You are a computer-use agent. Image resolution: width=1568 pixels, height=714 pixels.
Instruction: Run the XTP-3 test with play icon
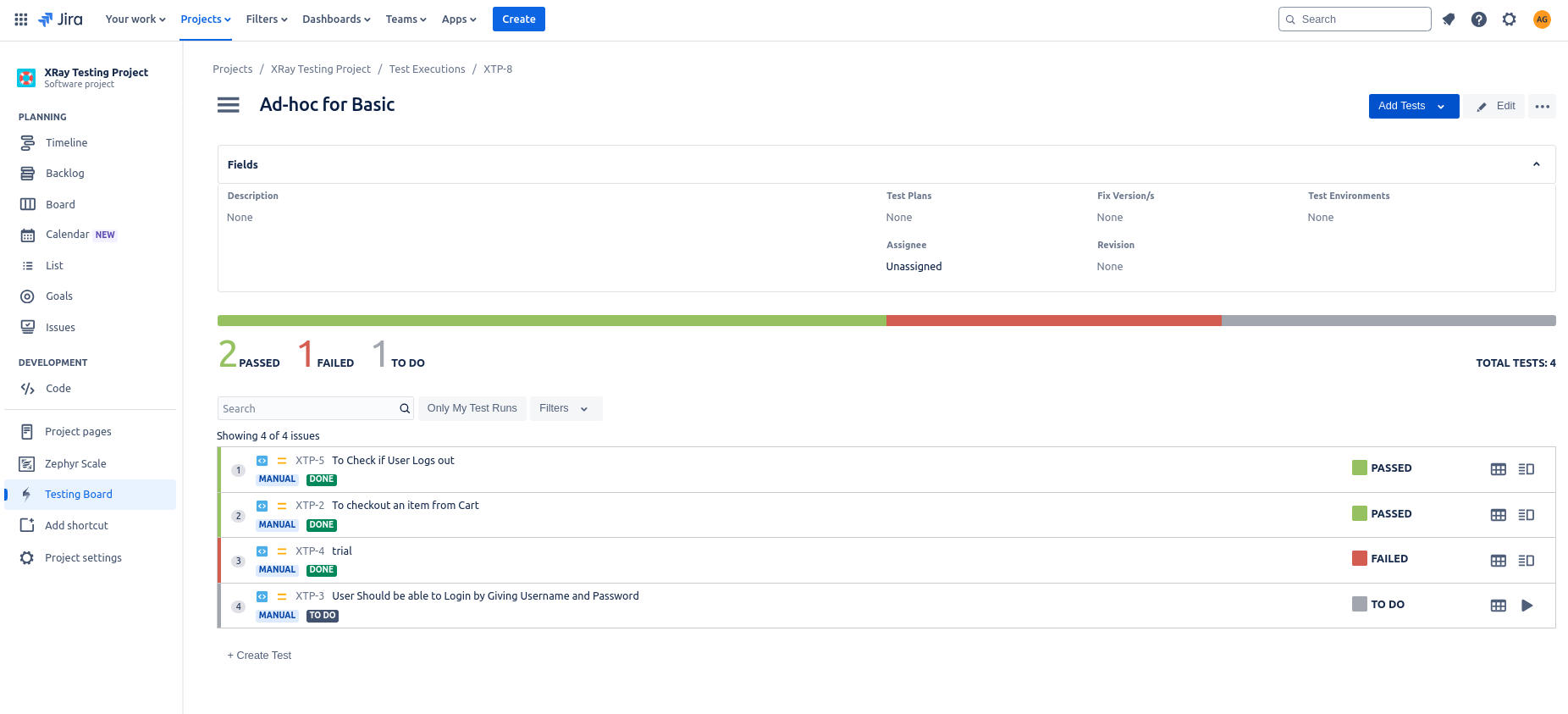[1527, 606]
